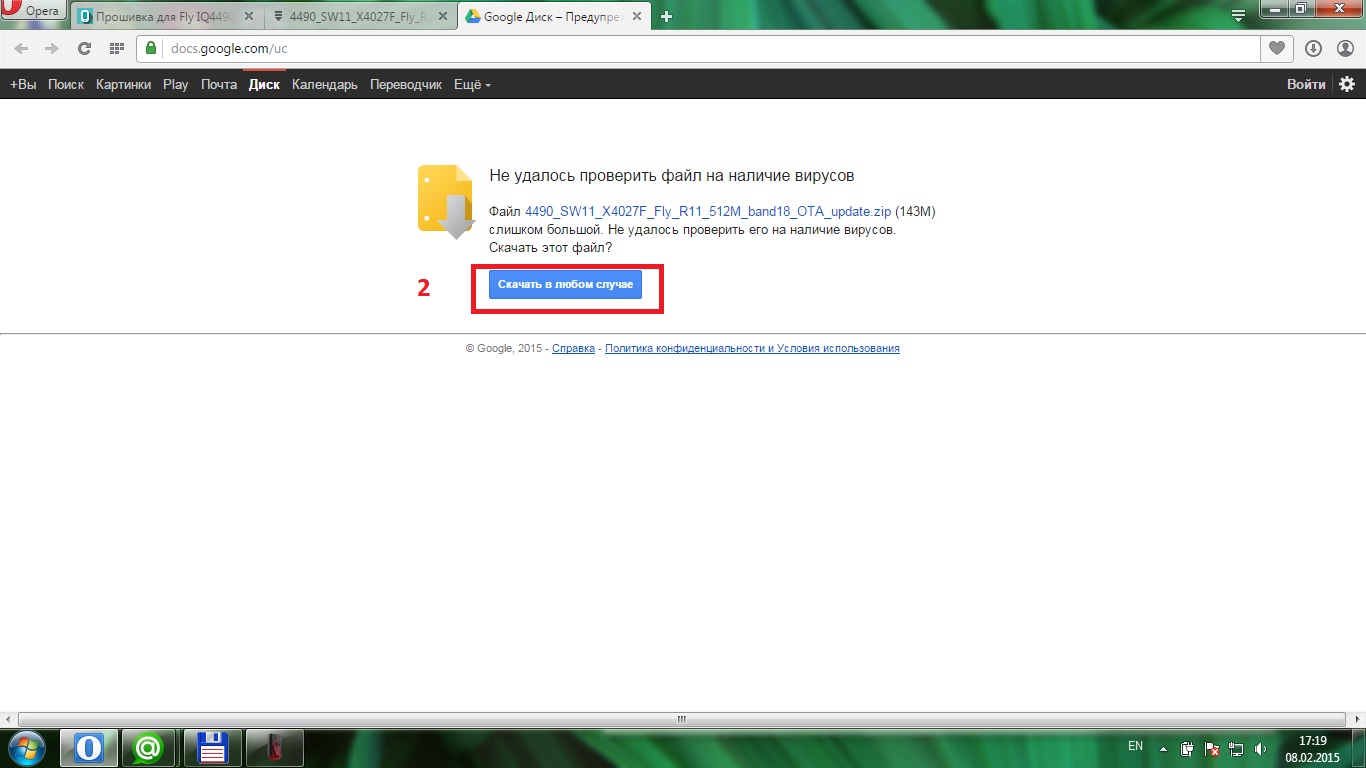The image size is (1366, 768).
Task: Click the new tab plus icon
Action: [667, 16]
